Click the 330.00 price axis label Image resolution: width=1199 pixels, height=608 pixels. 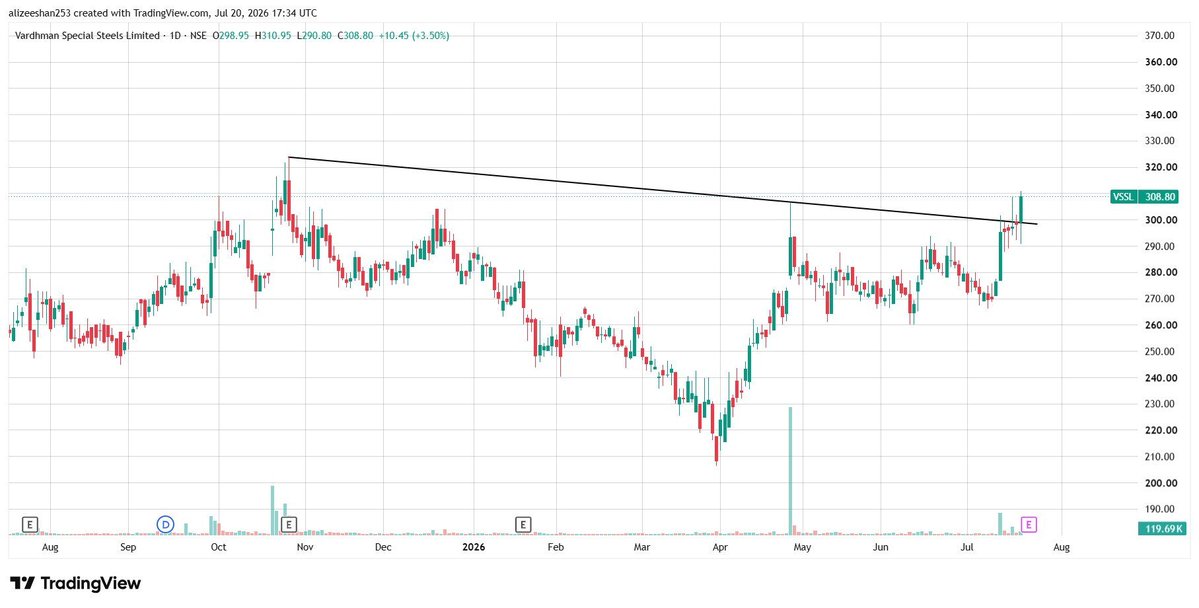tap(1160, 141)
